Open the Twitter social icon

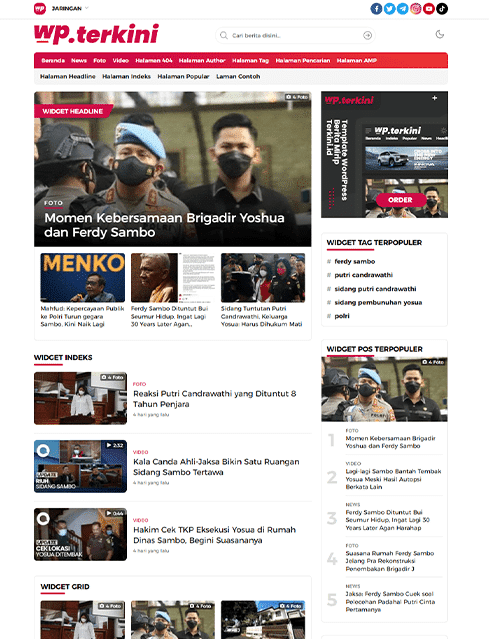click(x=390, y=9)
